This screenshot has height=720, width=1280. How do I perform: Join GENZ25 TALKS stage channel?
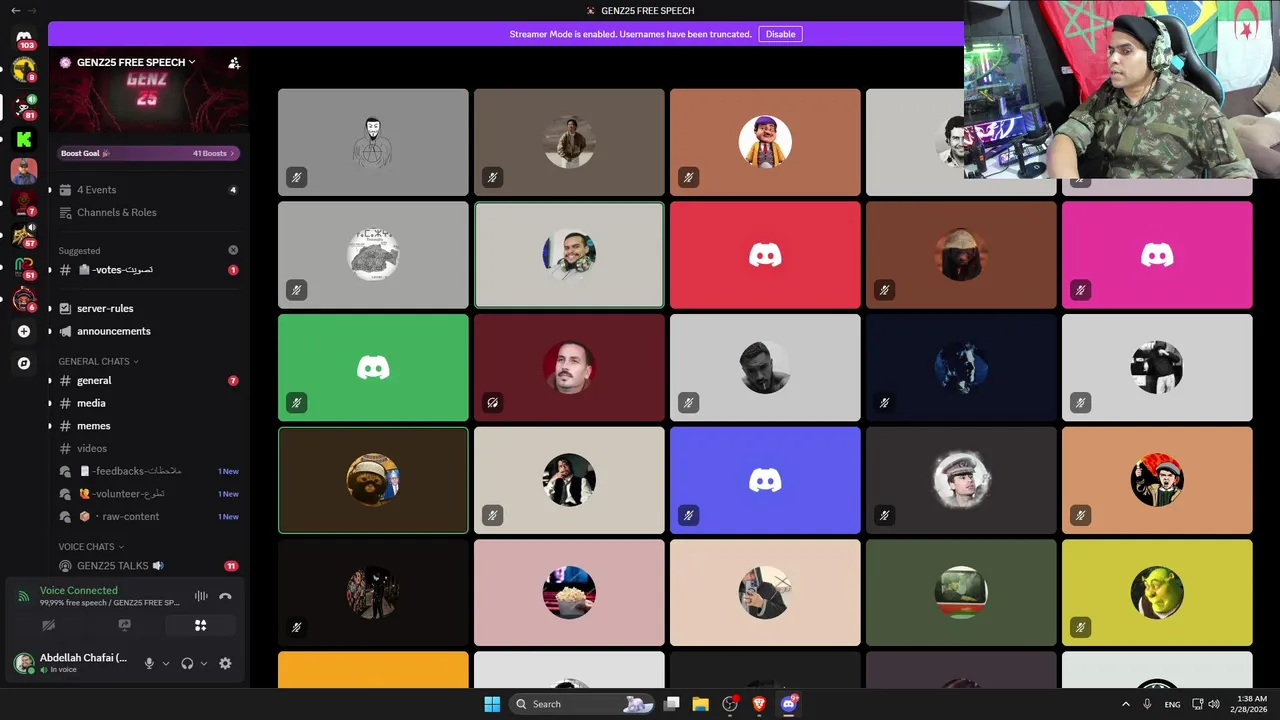(x=149, y=566)
